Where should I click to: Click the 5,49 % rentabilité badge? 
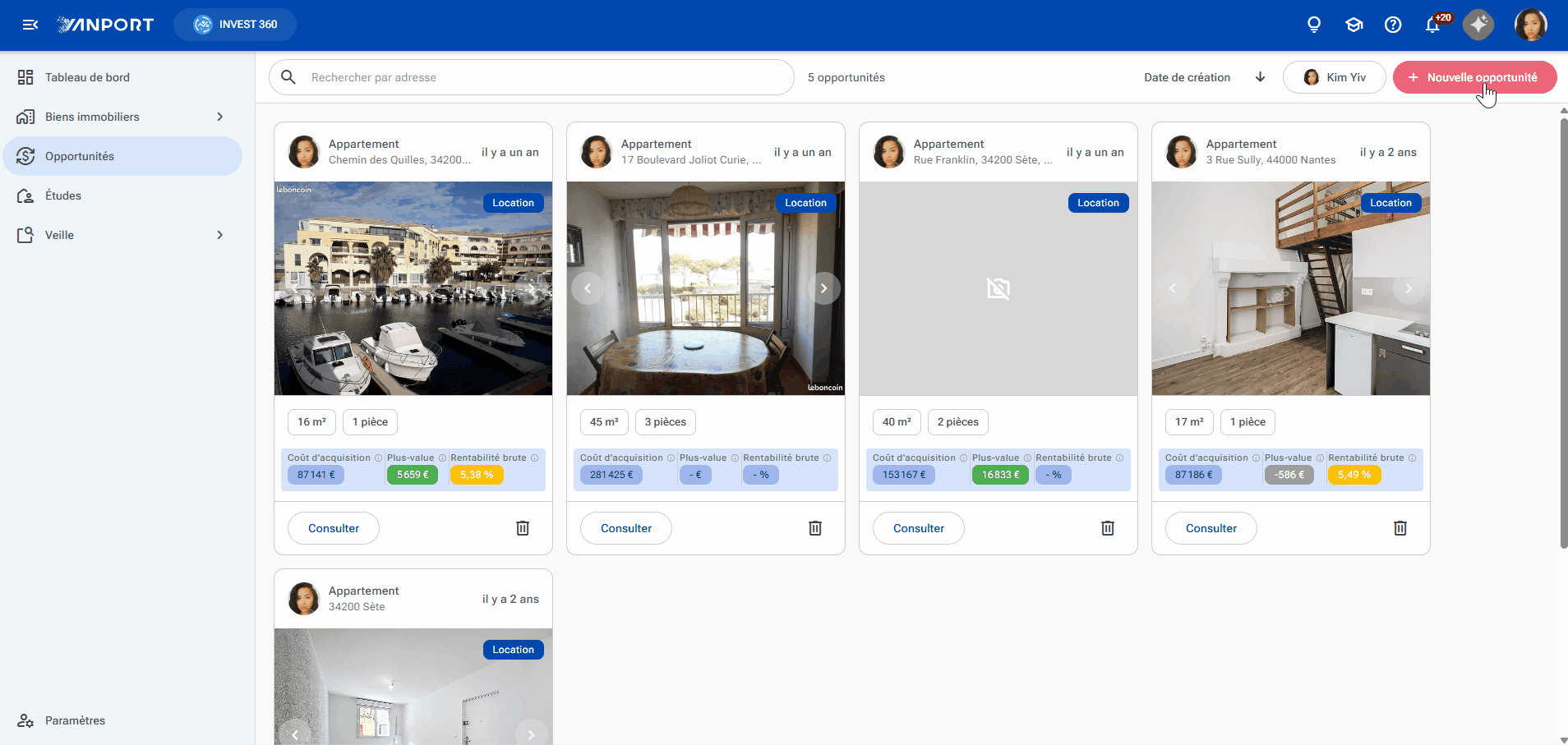click(1354, 475)
